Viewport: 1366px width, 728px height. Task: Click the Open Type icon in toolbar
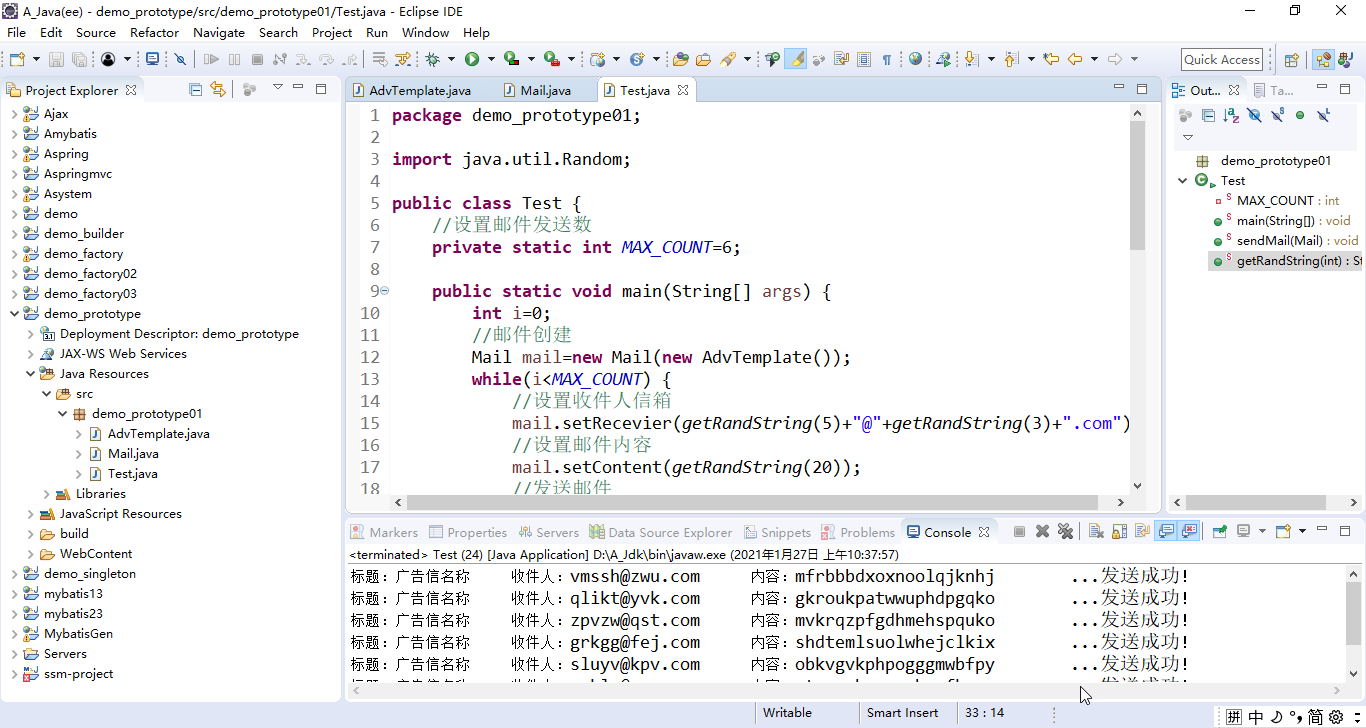[681, 60]
